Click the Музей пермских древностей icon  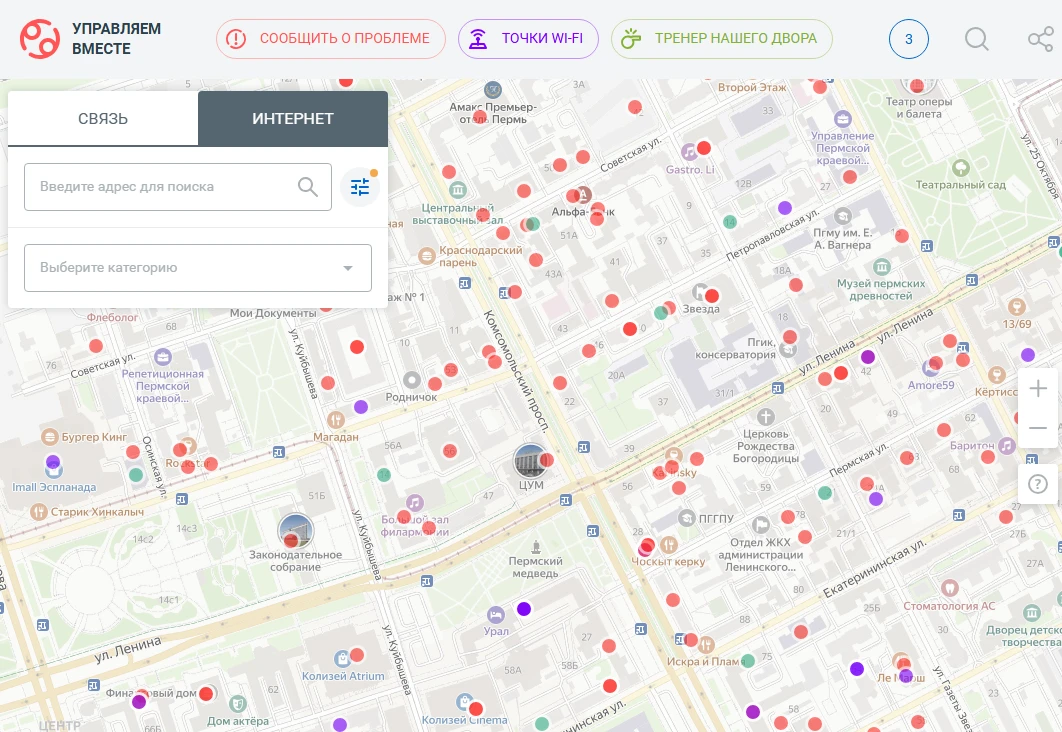pos(881,266)
